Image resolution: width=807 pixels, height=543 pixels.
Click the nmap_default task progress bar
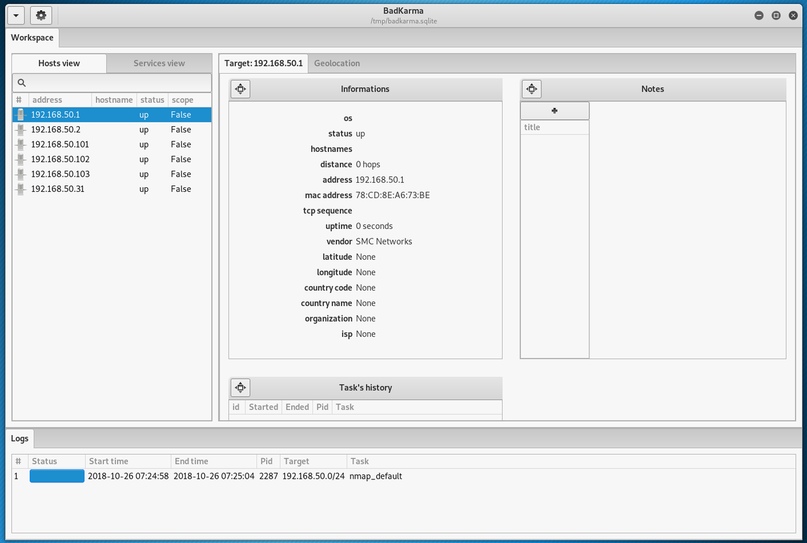(57, 476)
